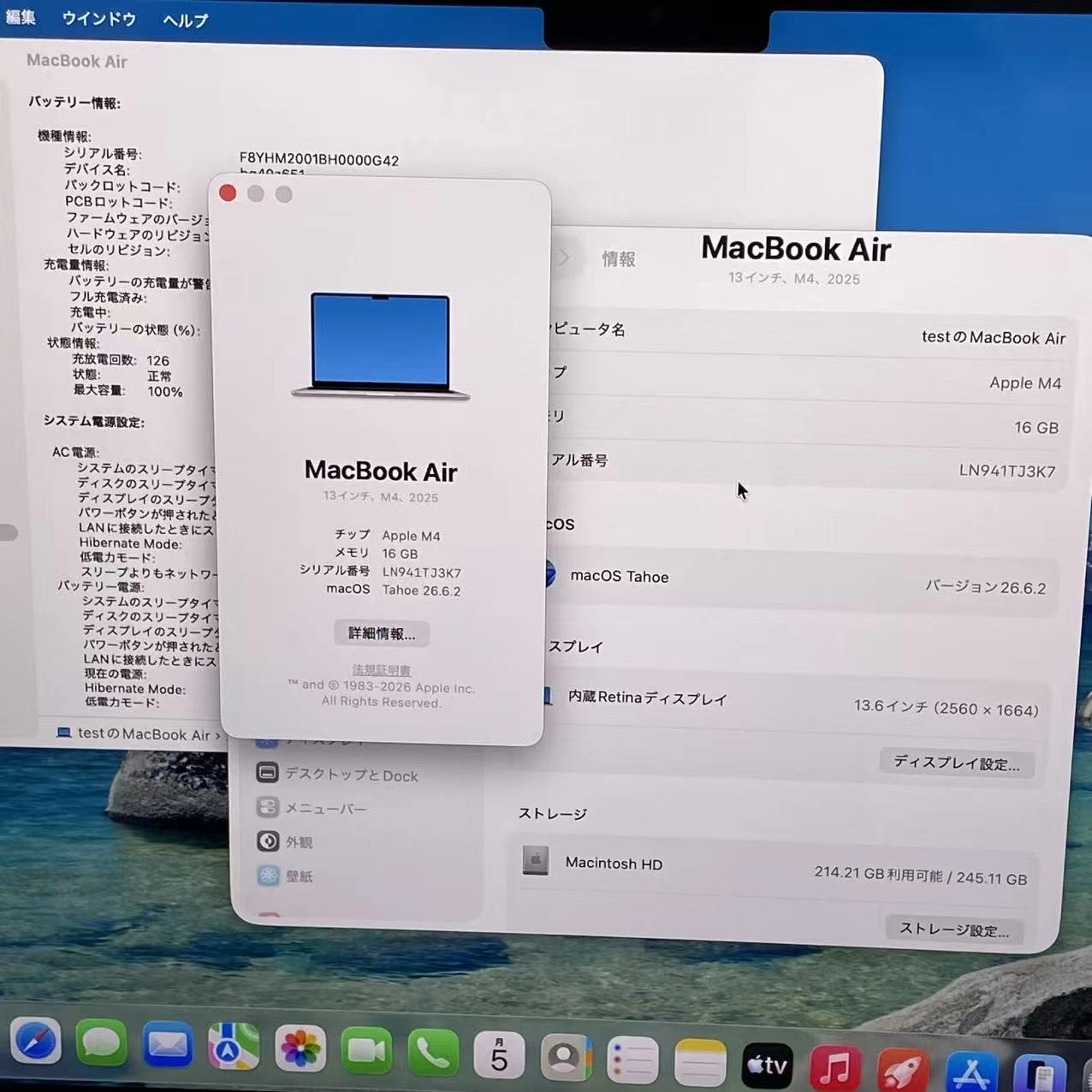Viewport: 1092px width, 1092px height.
Task: Select 外観 in the Settings sidebar
Action: coord(284,841)
